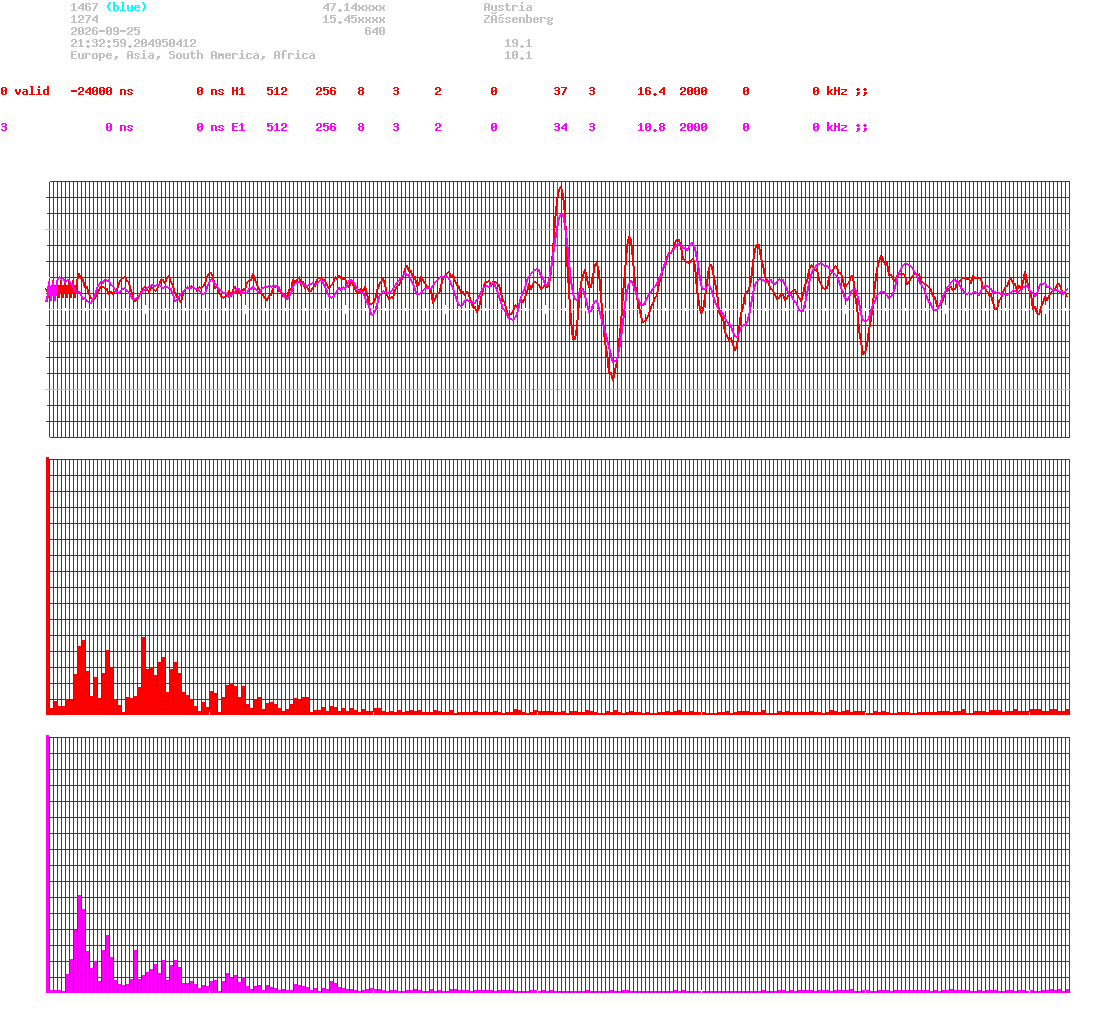
Task: Click the latitude value "47.14xxxx"
Action: pos(353,7)
